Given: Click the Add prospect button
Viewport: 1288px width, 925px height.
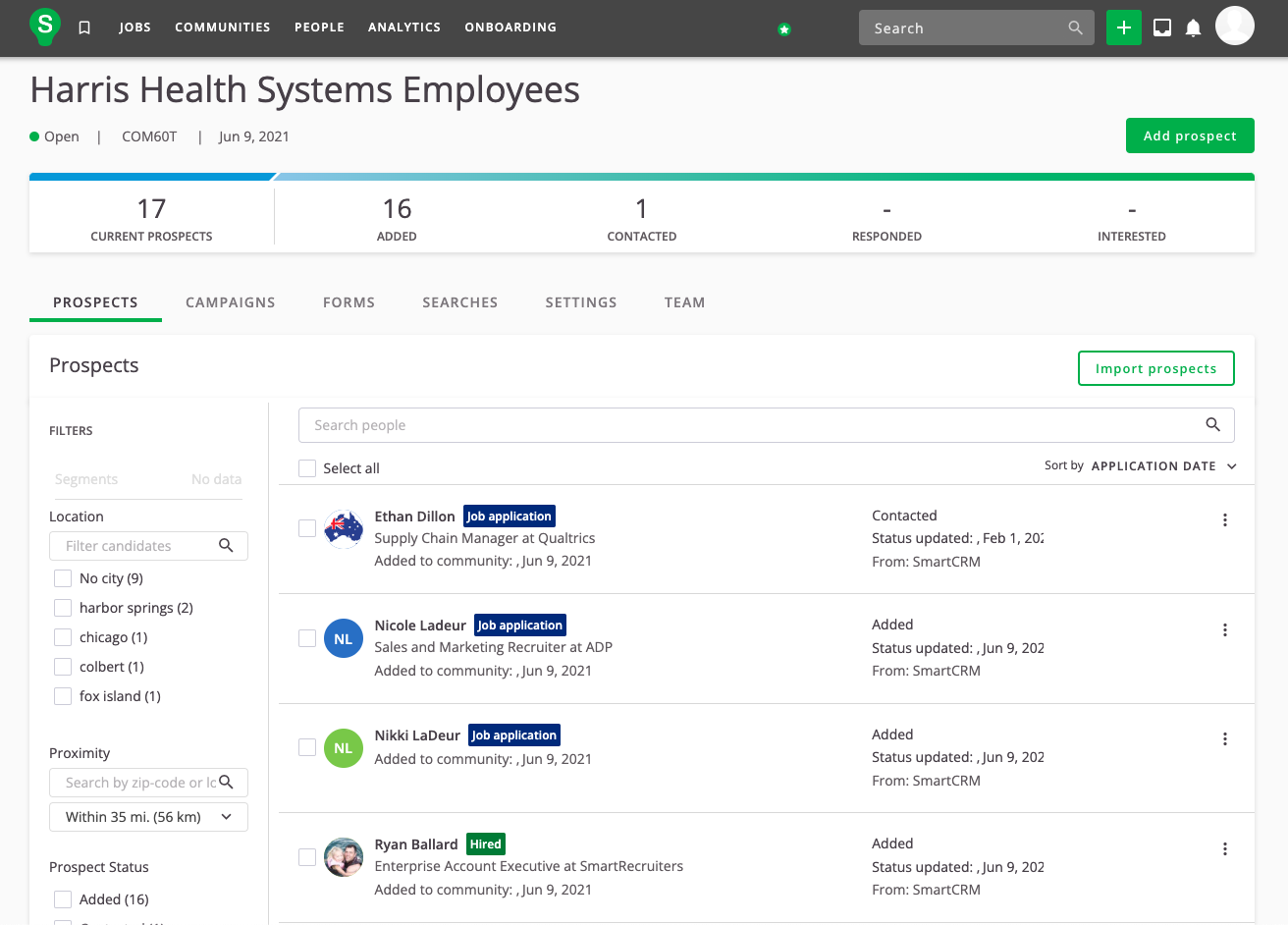Looking at the screenshot, I should pos(1190,136).
